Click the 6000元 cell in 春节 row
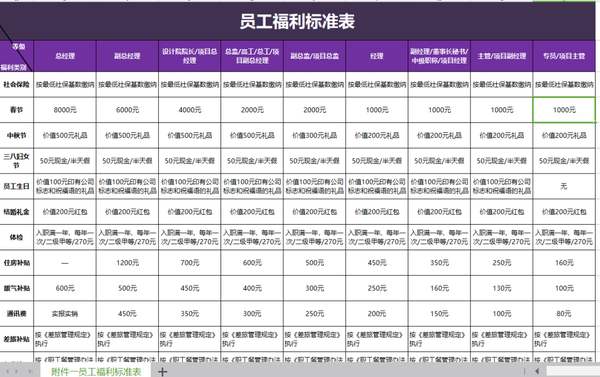The width and height of the screenshot is (600, 377). click(127, 110)
